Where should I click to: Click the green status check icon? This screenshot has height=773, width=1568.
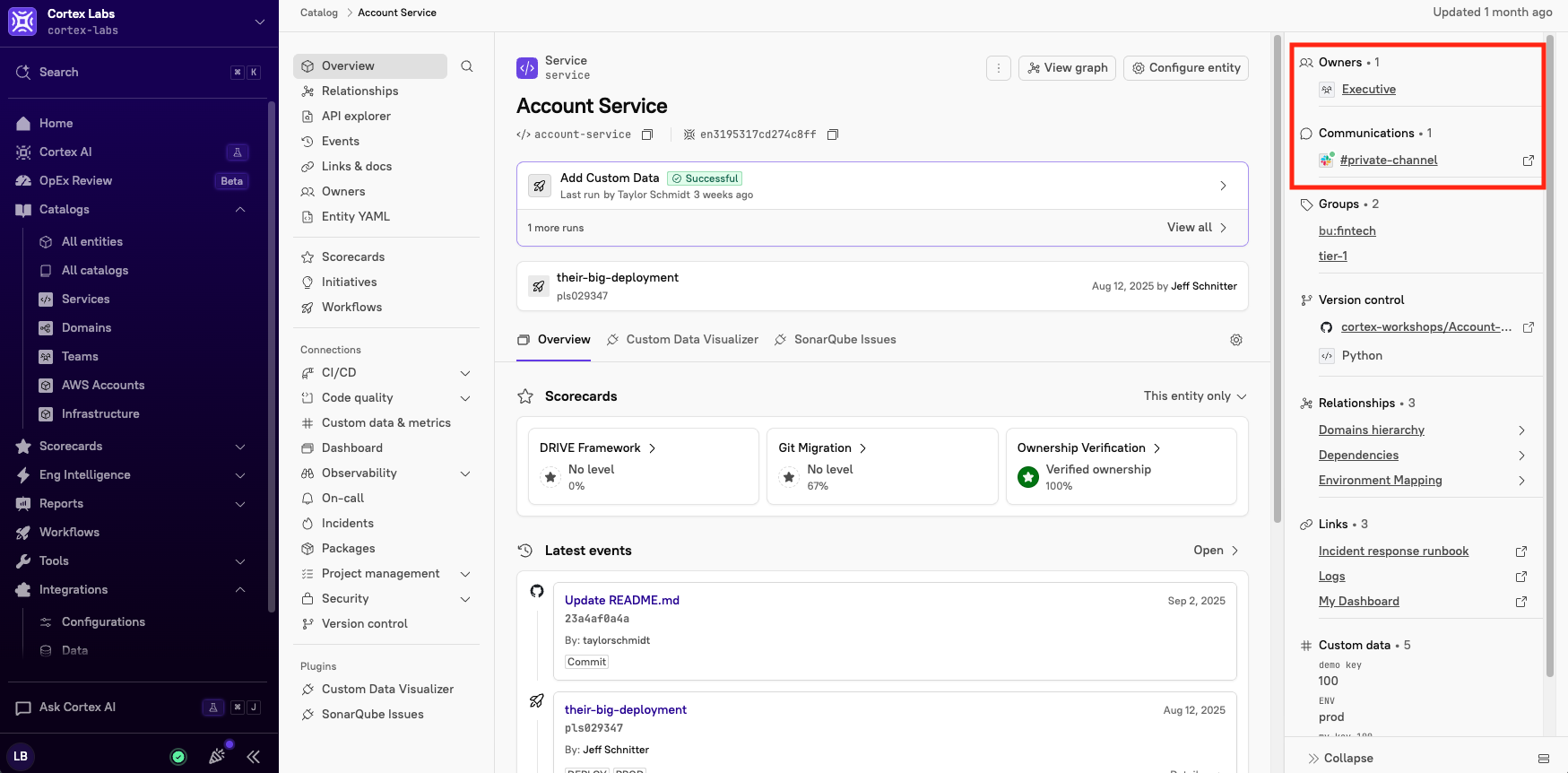[x=178, y=757]
